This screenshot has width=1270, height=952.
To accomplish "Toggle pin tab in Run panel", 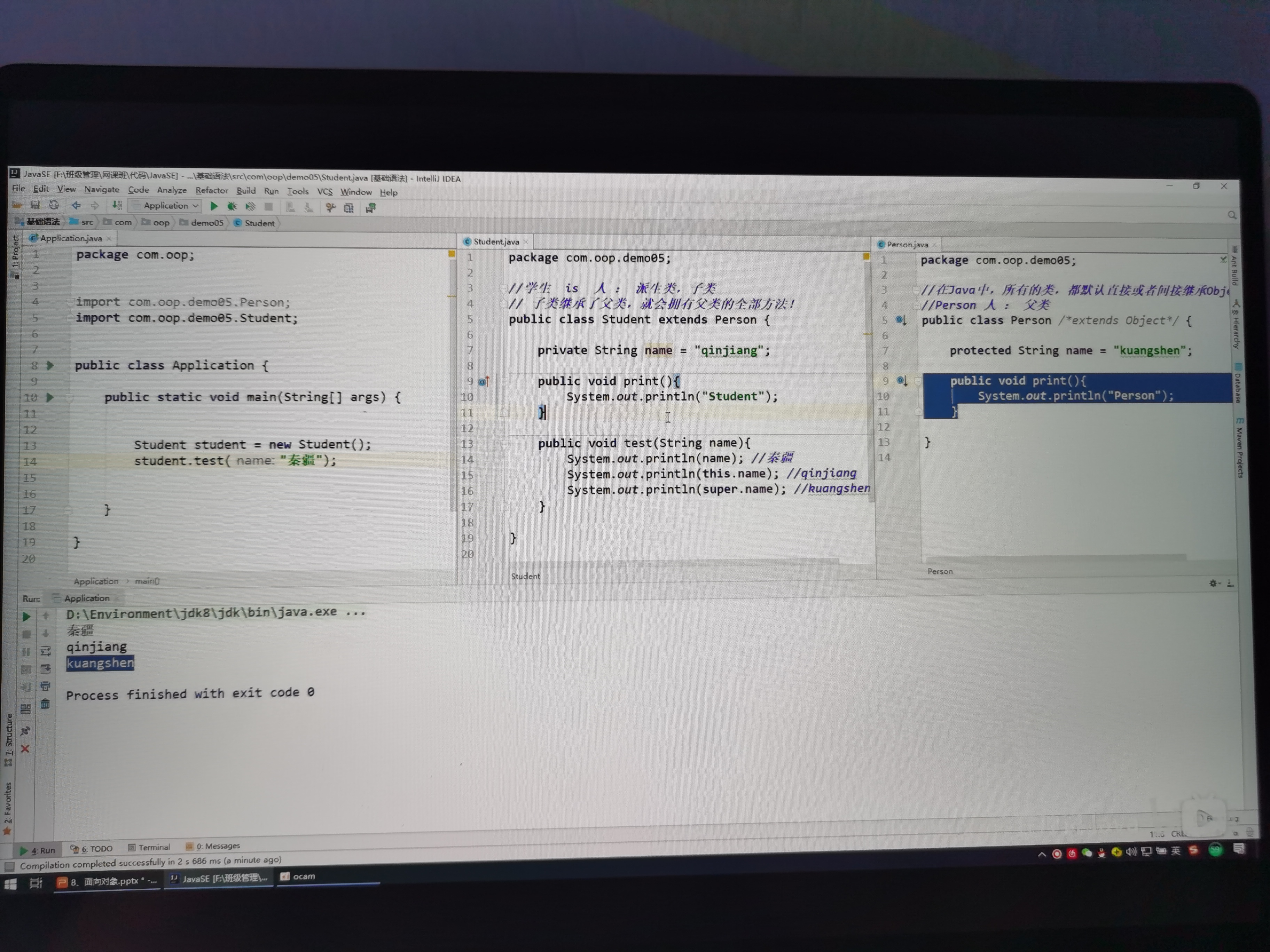I will point(25,730).
